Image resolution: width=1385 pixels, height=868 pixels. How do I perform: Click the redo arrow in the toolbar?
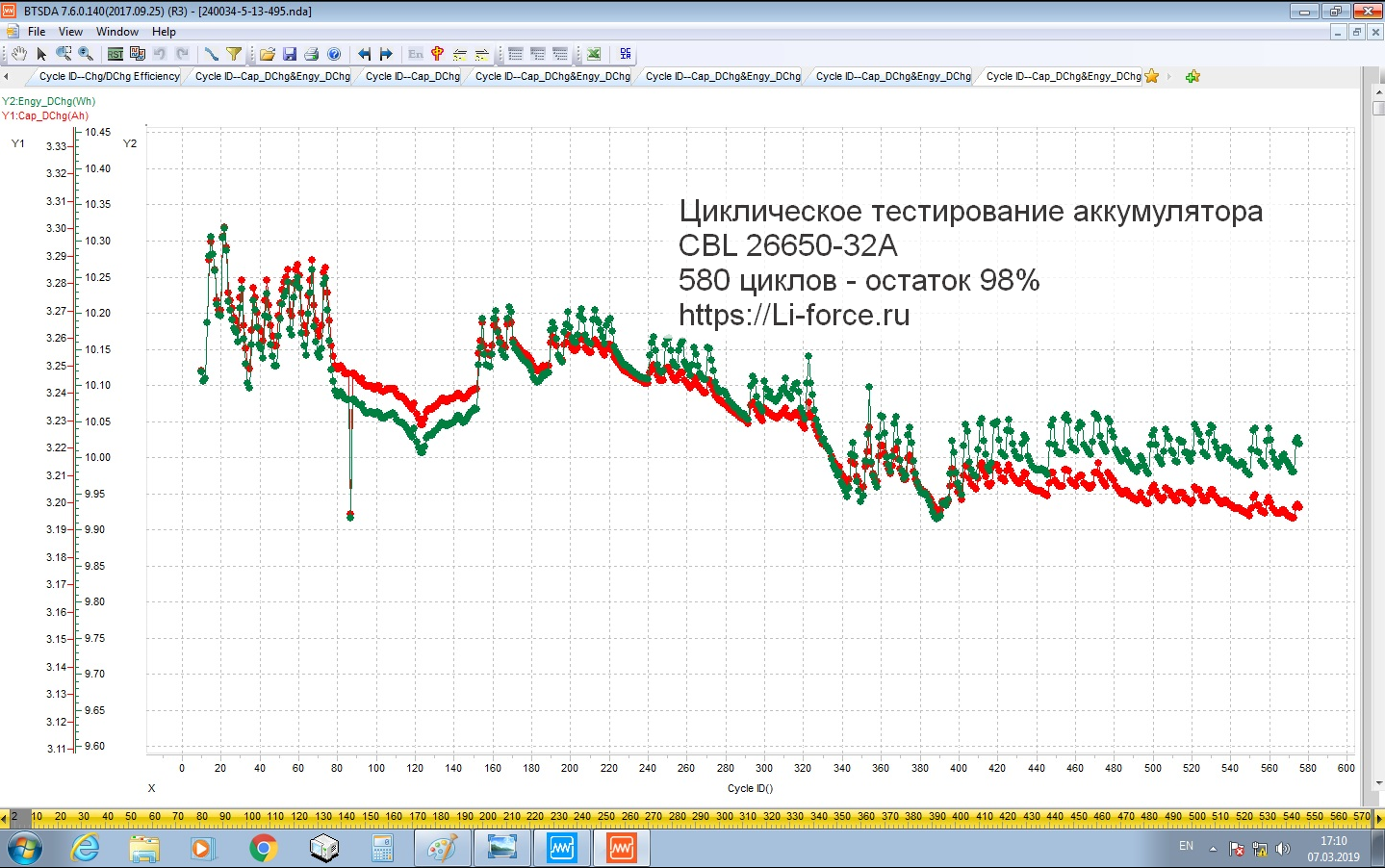click(182, 54)
